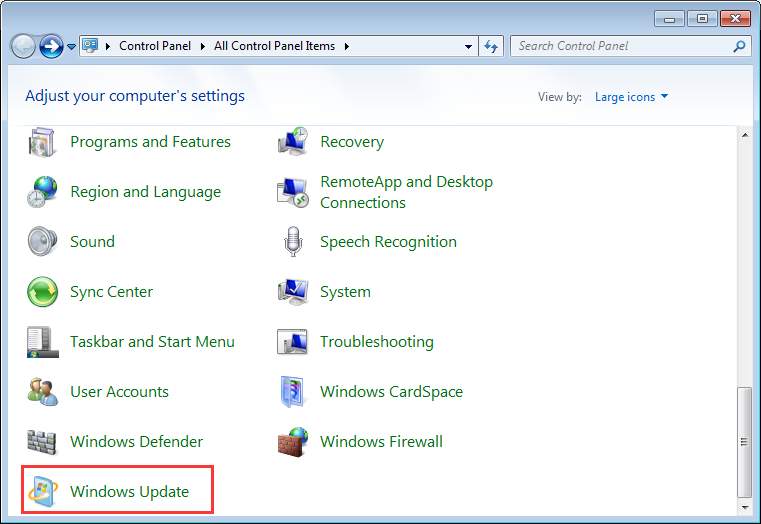Click the Windows CardSpace icon

click(x=293, y=392)
